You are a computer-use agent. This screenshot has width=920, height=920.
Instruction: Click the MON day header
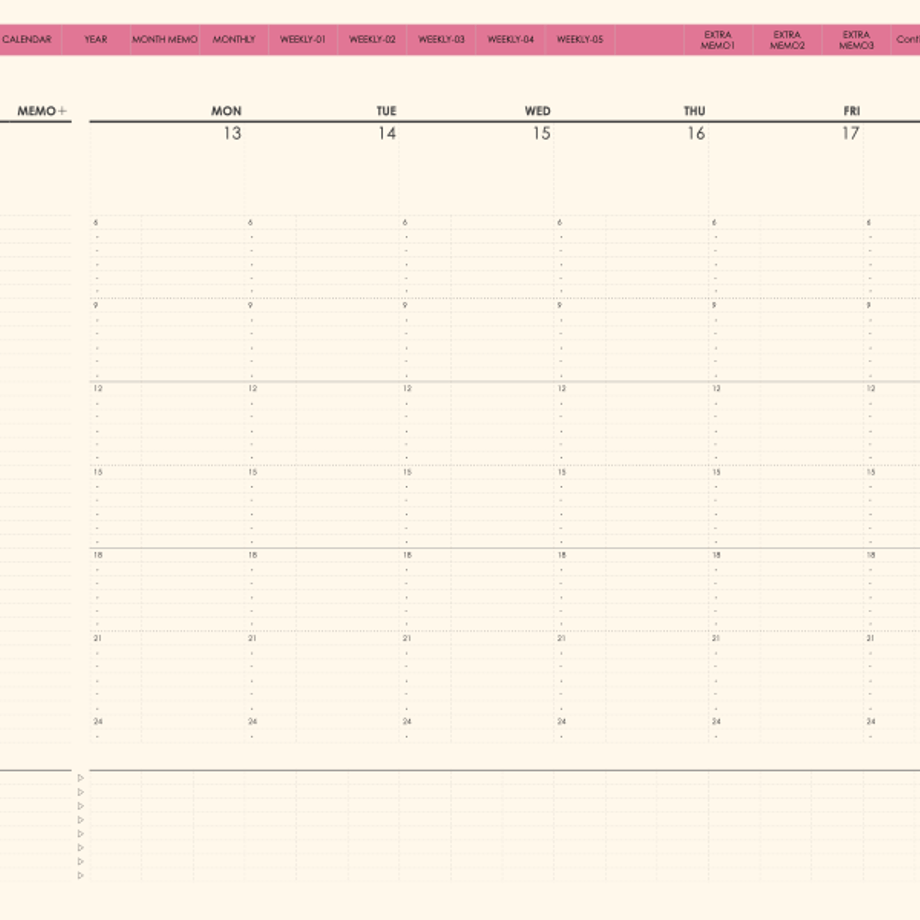click(226, 111)
